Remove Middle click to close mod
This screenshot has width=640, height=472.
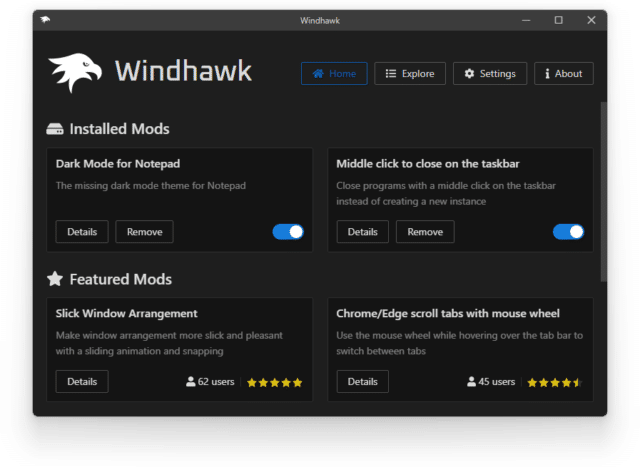click(425, 232)
